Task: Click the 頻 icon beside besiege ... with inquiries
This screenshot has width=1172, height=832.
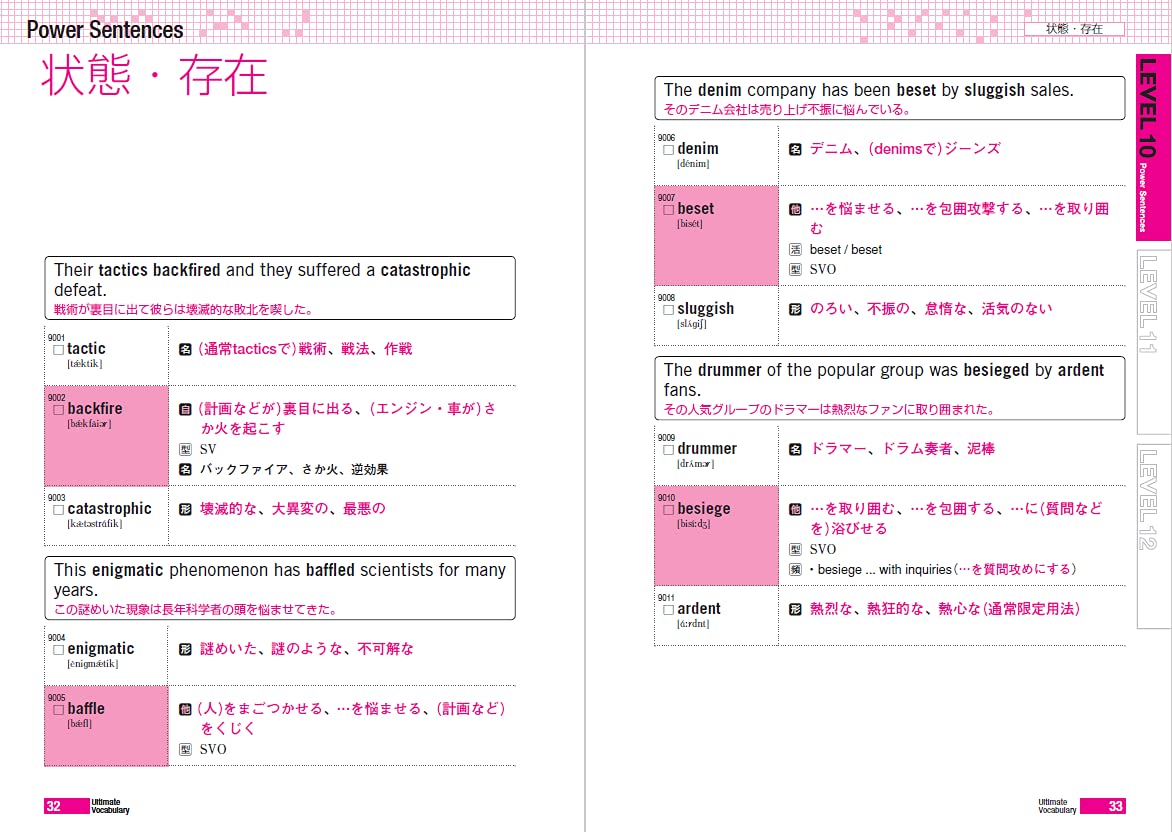Action: coord(795,569)
